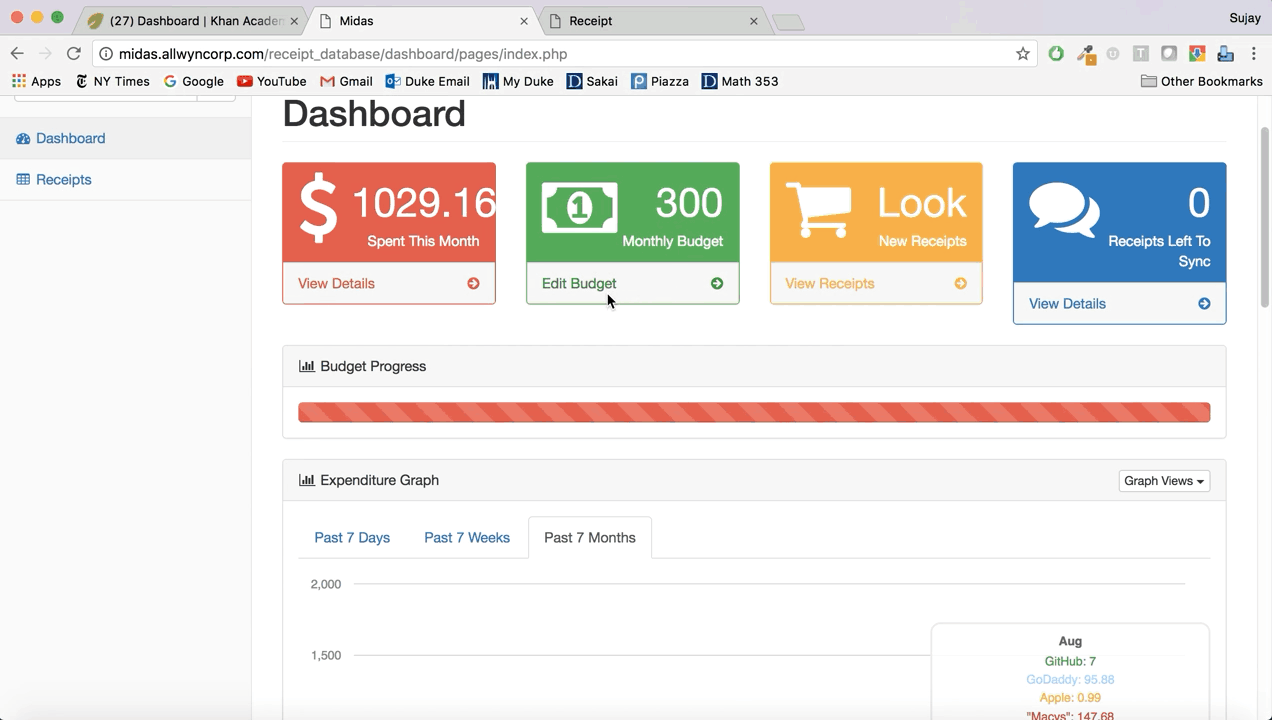Image resolution: width=1272 pixels, height=720 pixels.
Task: Open the Google bookmark
Action: 194,81
